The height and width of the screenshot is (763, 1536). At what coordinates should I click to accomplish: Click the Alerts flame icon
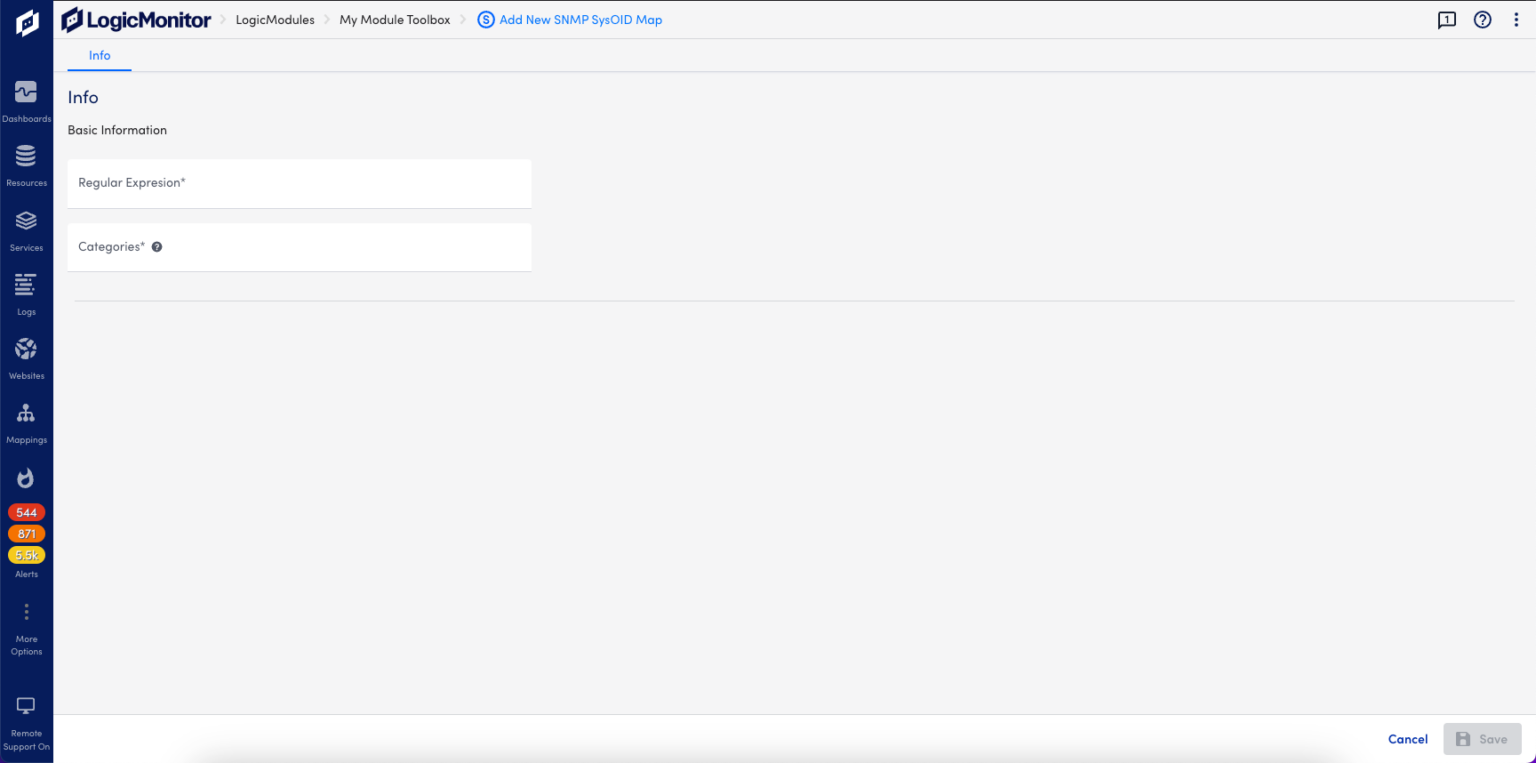click(x=26, y=478)
